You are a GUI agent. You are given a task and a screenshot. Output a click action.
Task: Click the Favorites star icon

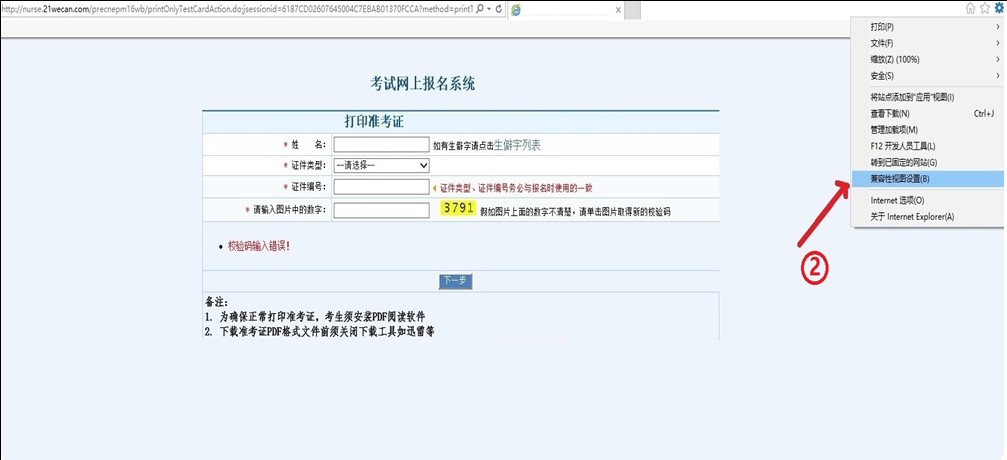[x=985, y=9]
